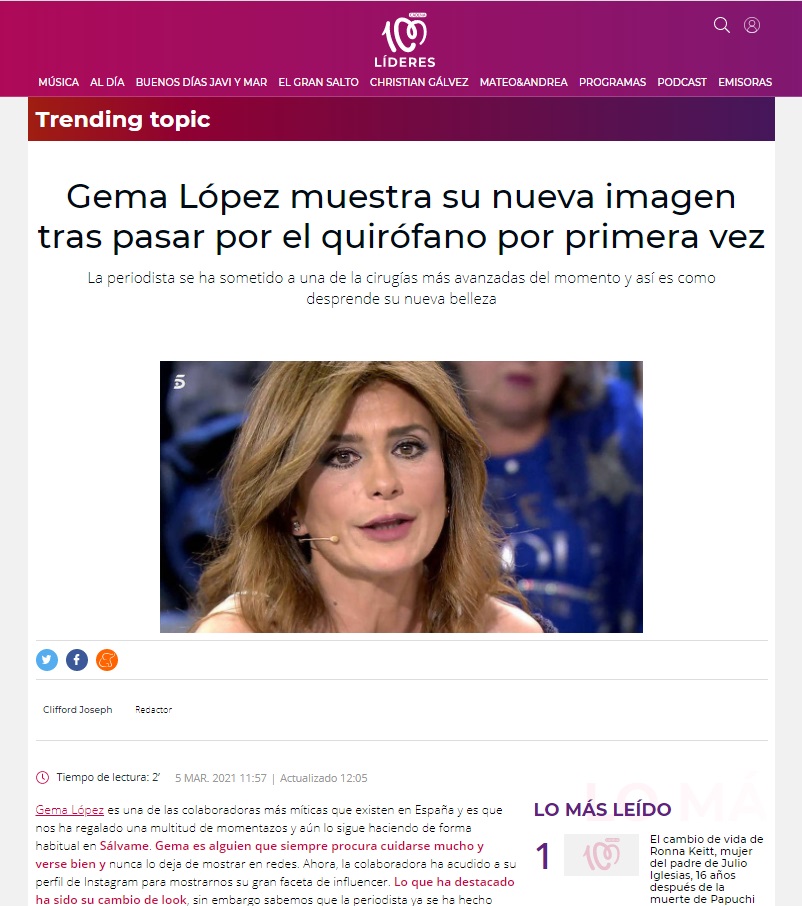Viewport: 802px width, 906px height.
Task: Click the reading time clock icon
Action: click(x=42, y=778)
